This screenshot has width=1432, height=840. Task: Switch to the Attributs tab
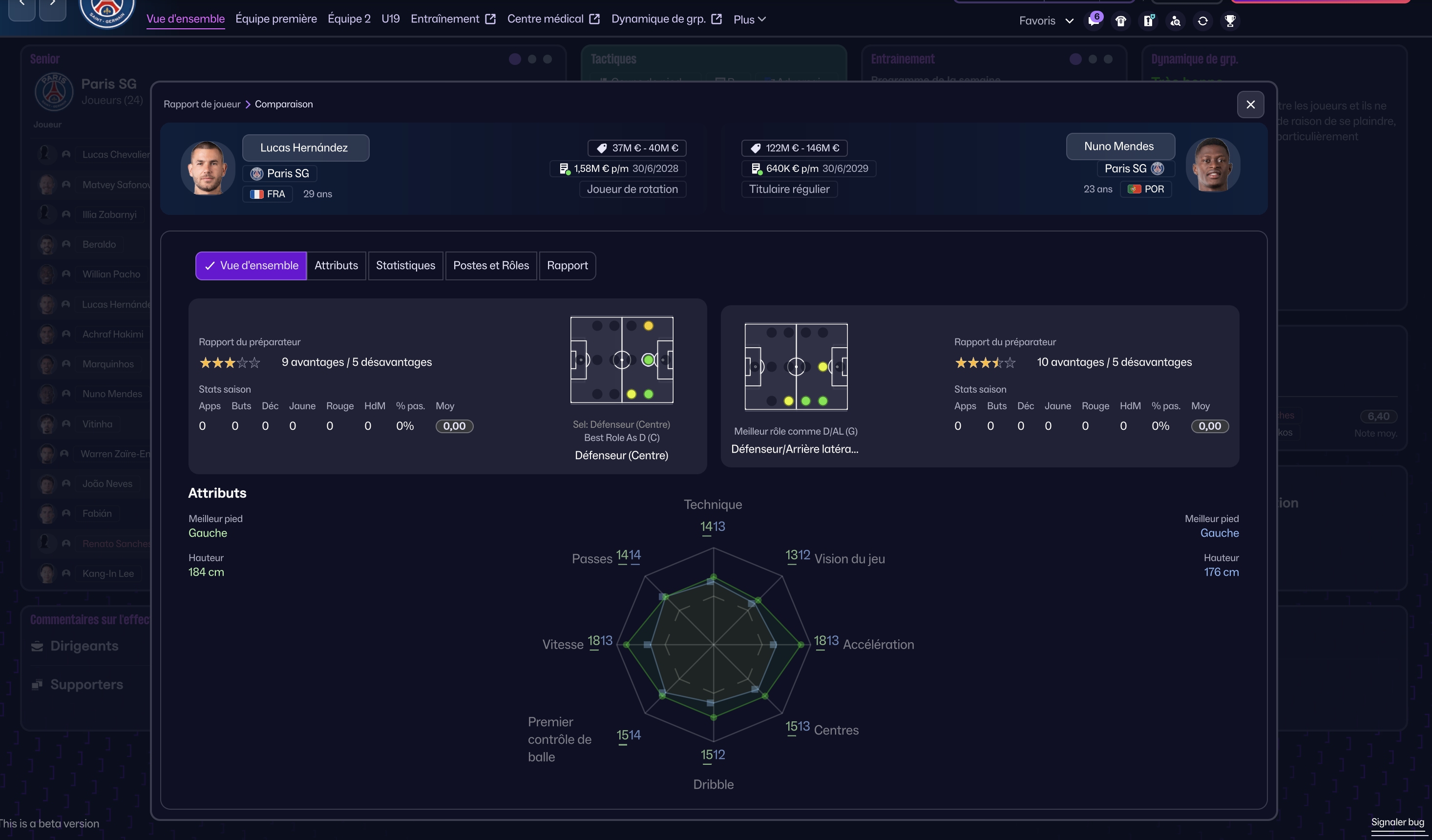pyautogui.click(x=337, y=266)
